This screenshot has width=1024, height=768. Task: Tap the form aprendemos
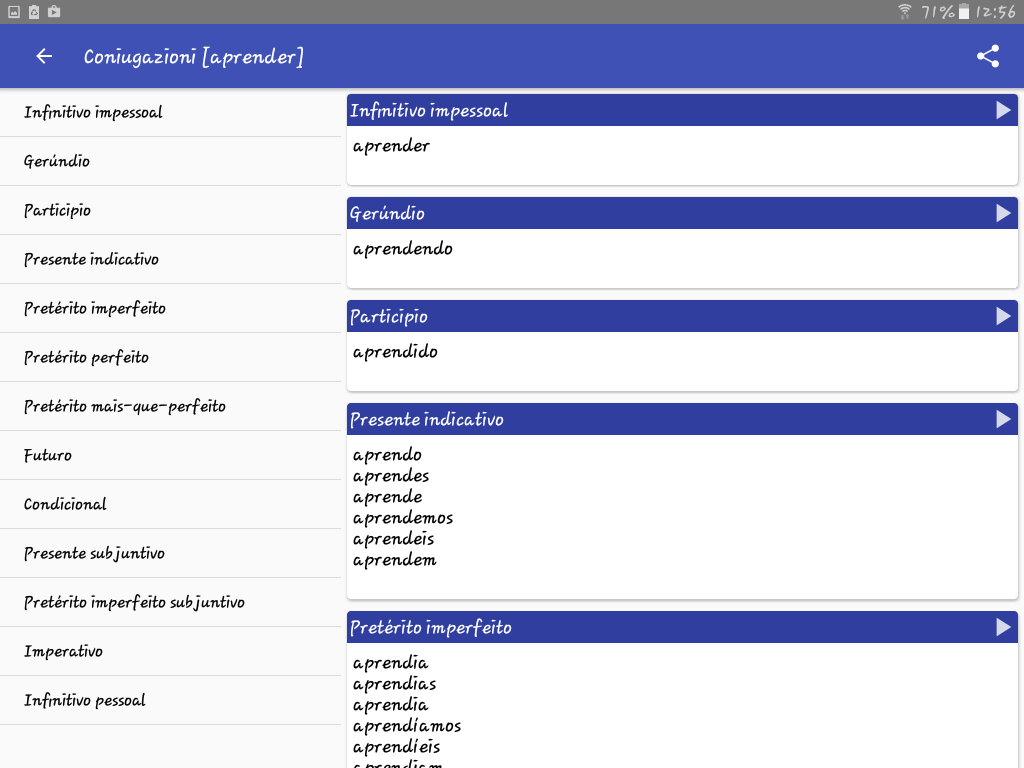click(403, 518)
